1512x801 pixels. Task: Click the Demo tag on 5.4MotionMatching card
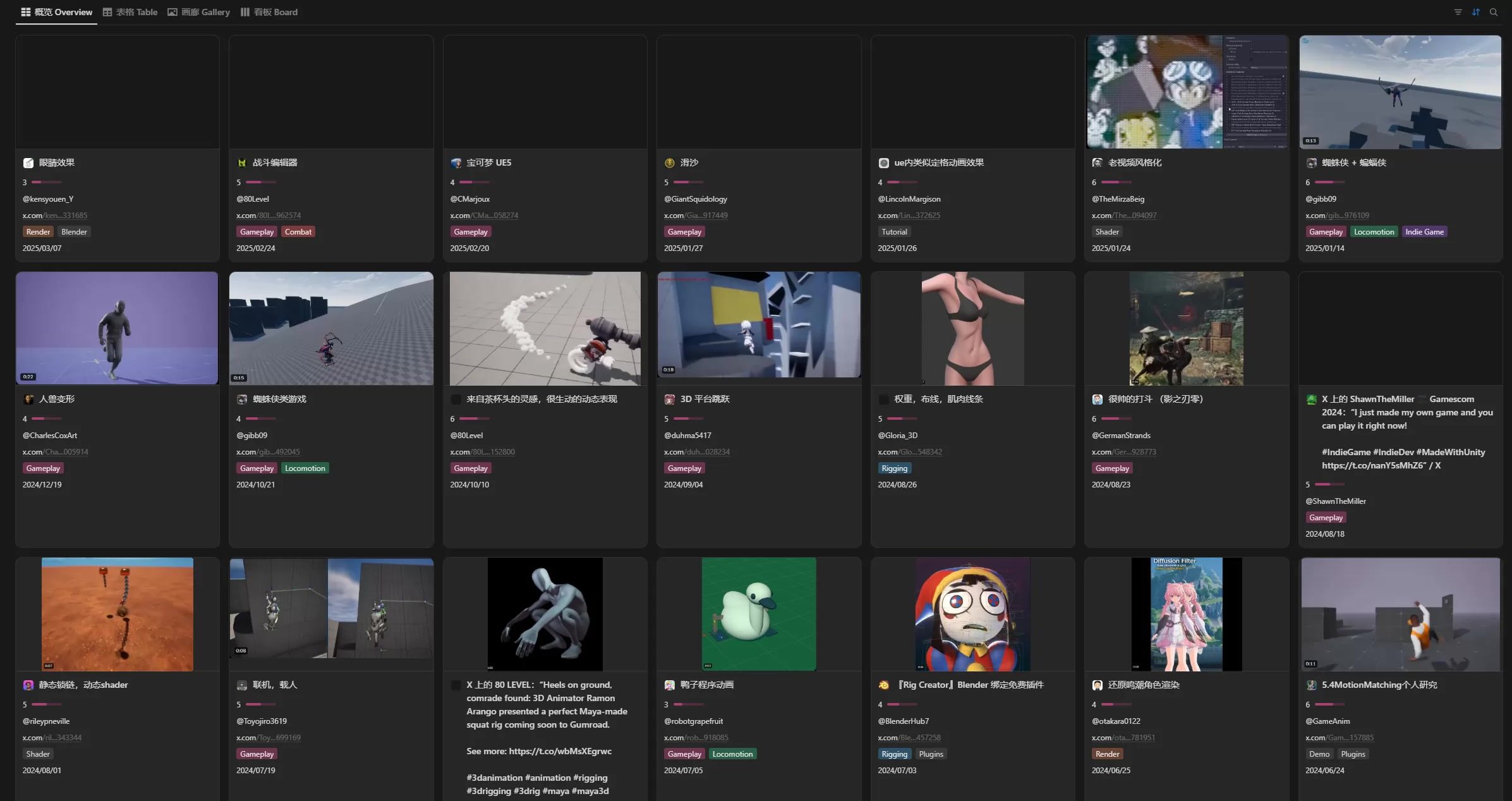[x=1319, y=754]
